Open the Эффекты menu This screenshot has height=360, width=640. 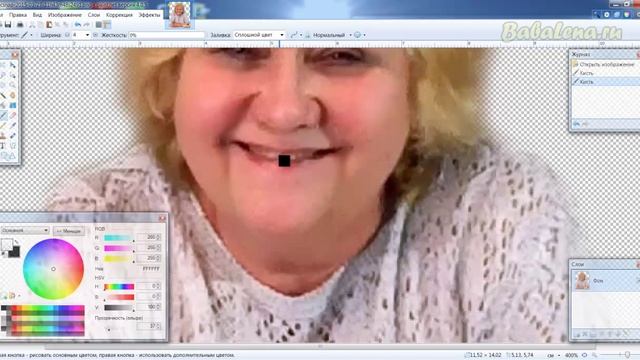point(149,15)
